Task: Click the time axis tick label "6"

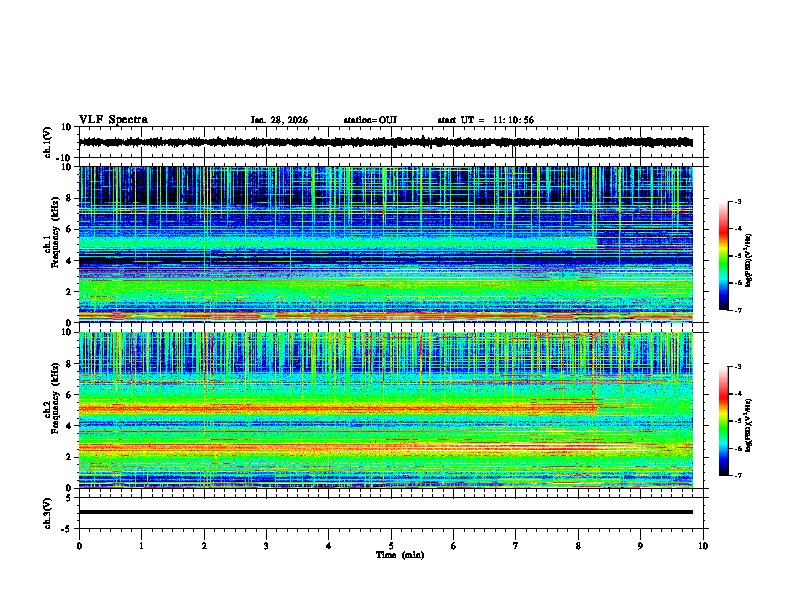Action: [x=454, y=546]
